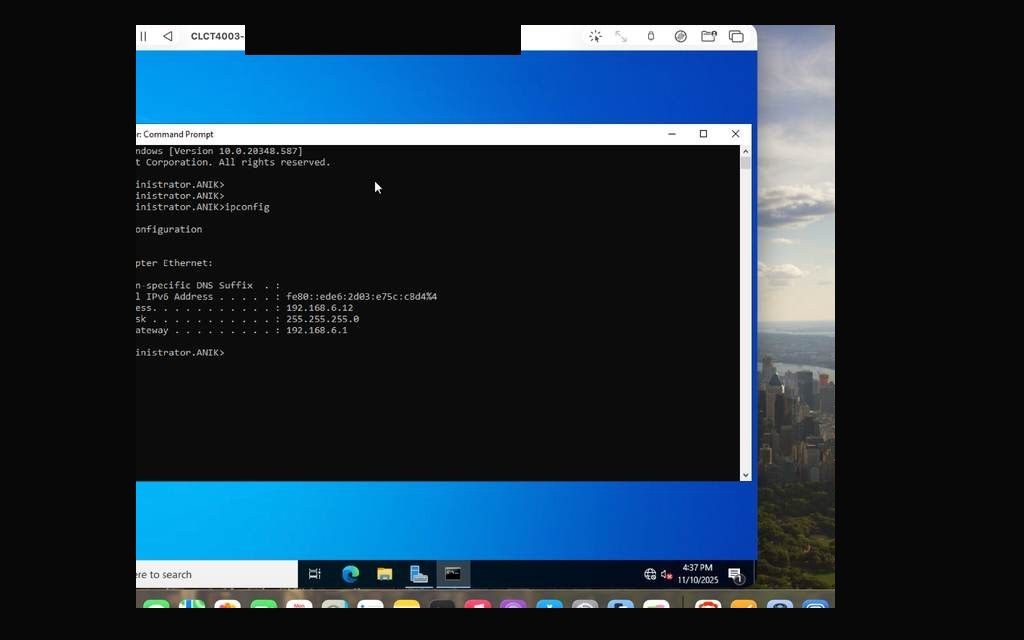This screenshot has height=640, width=1024.
Task: Click the default gateway value 192.168.6.1
Action: pos(317,330)
